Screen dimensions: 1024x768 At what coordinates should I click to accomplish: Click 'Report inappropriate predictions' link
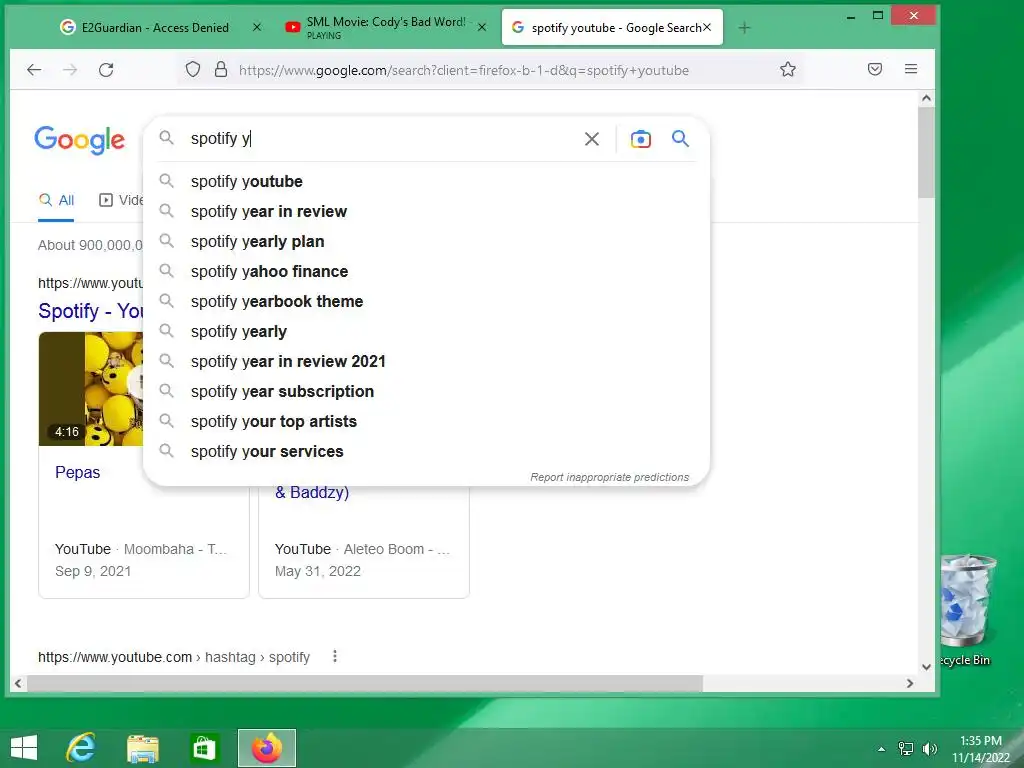click(x=609, y=477)
